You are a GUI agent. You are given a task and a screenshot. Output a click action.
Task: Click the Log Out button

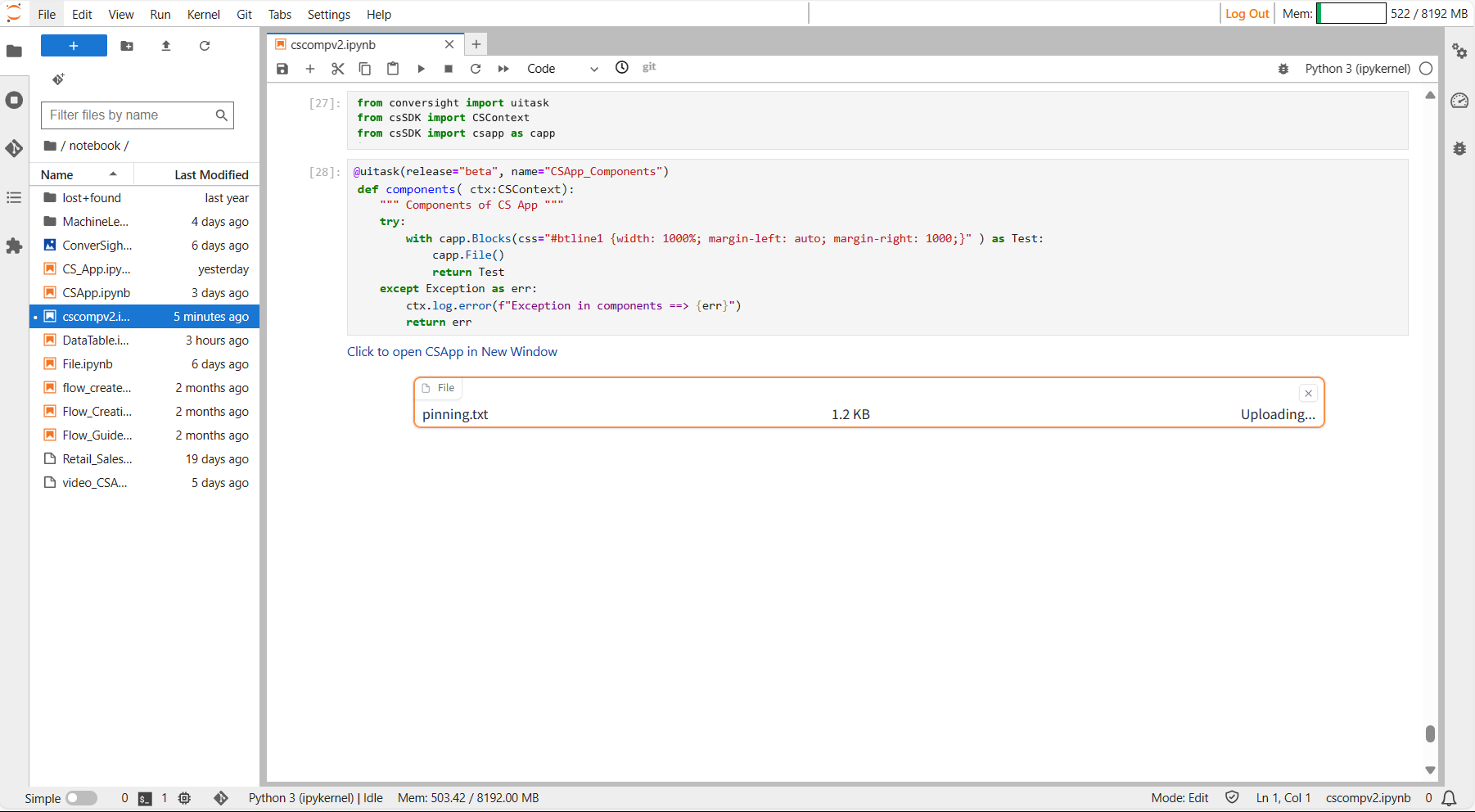[1247, 14]
